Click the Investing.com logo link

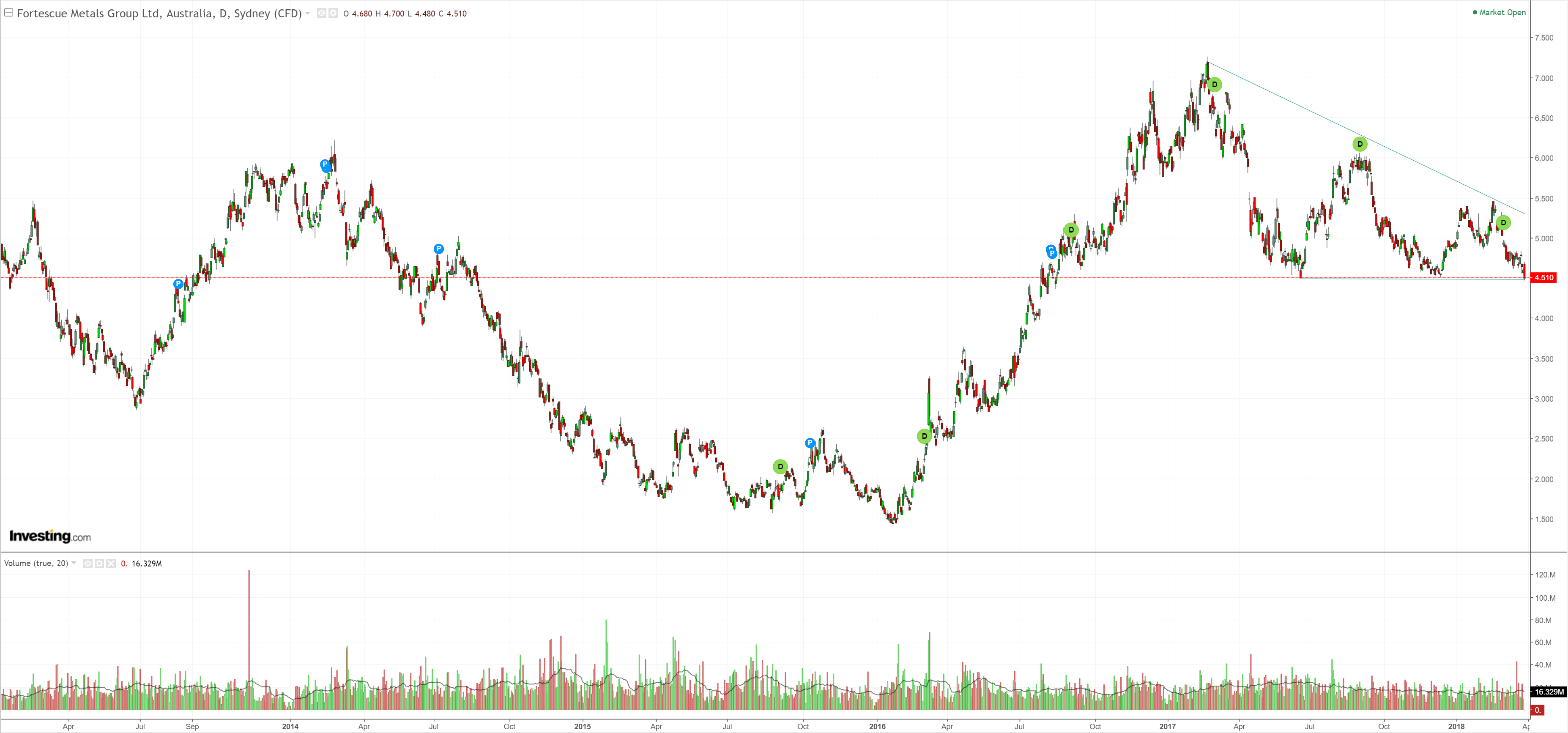50,536
